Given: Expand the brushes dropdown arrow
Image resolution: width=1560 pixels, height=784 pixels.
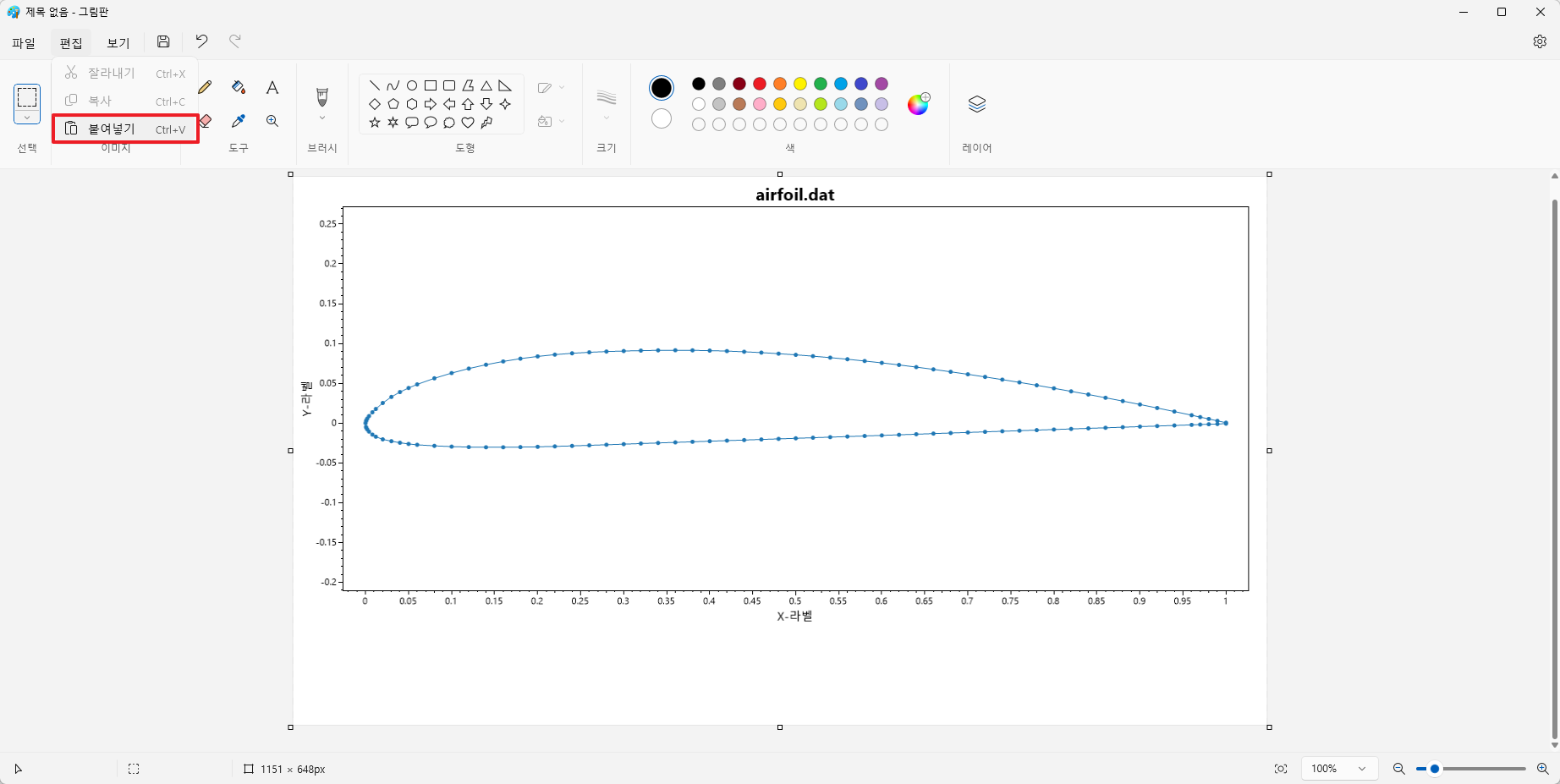Looking at the screenshot, I should [322, 118].
